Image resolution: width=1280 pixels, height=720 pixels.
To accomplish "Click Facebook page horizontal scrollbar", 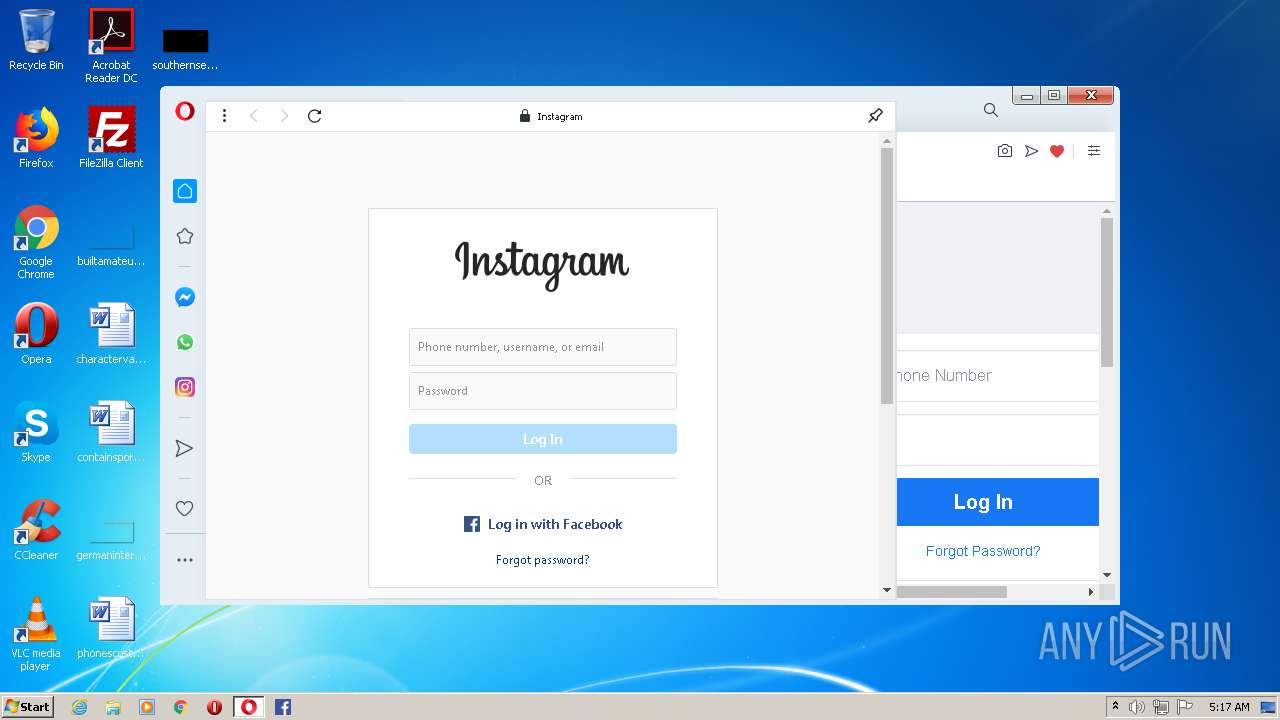I will (952, 592).
